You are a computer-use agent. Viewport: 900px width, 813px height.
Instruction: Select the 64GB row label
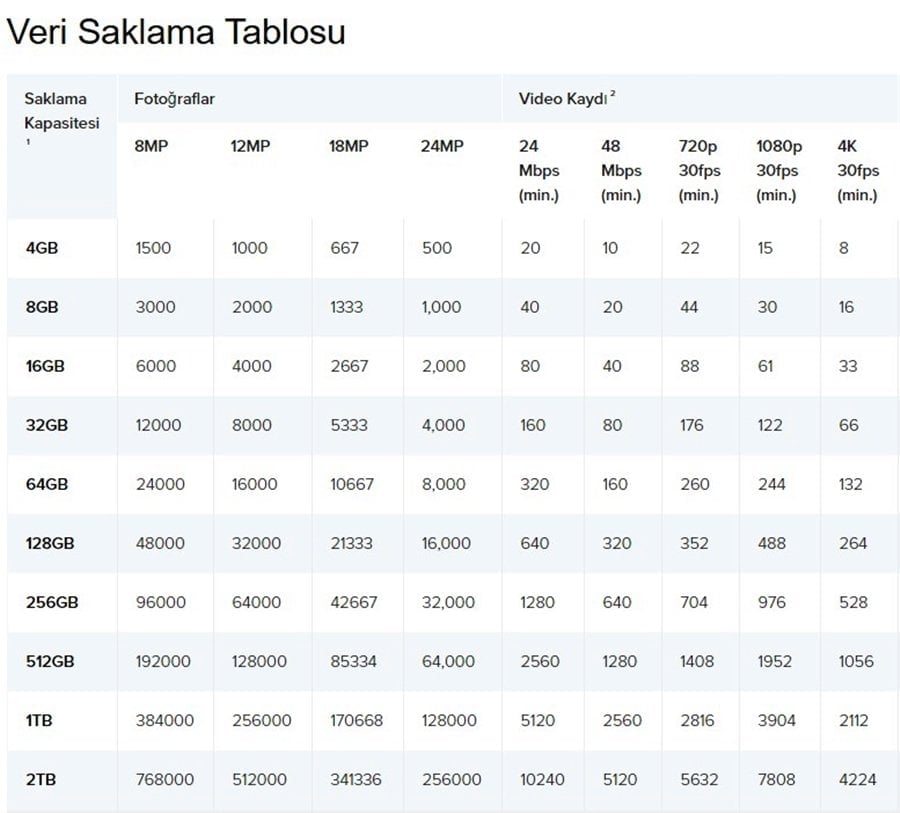pyautogui.click(x=47, y=484)
